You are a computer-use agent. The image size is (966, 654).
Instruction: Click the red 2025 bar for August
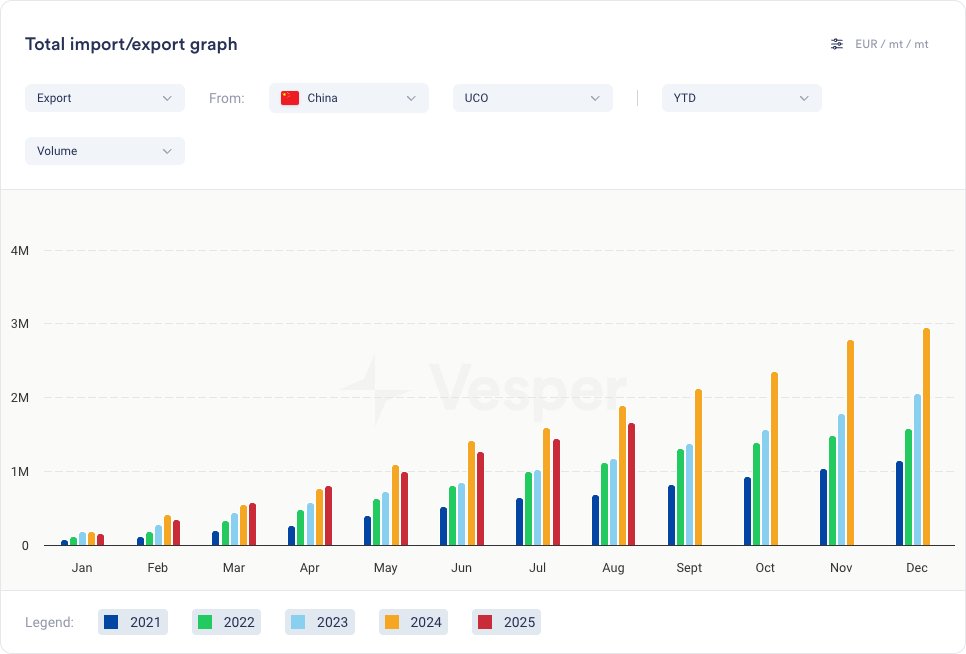click(631, 485)
